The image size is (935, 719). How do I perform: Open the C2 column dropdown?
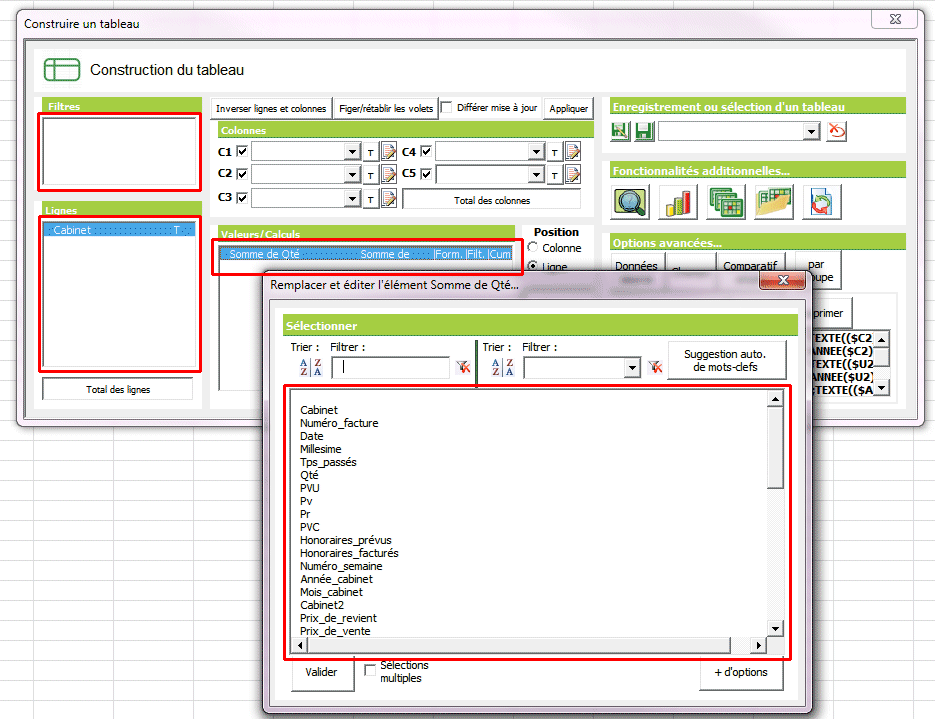click(352, 175)
